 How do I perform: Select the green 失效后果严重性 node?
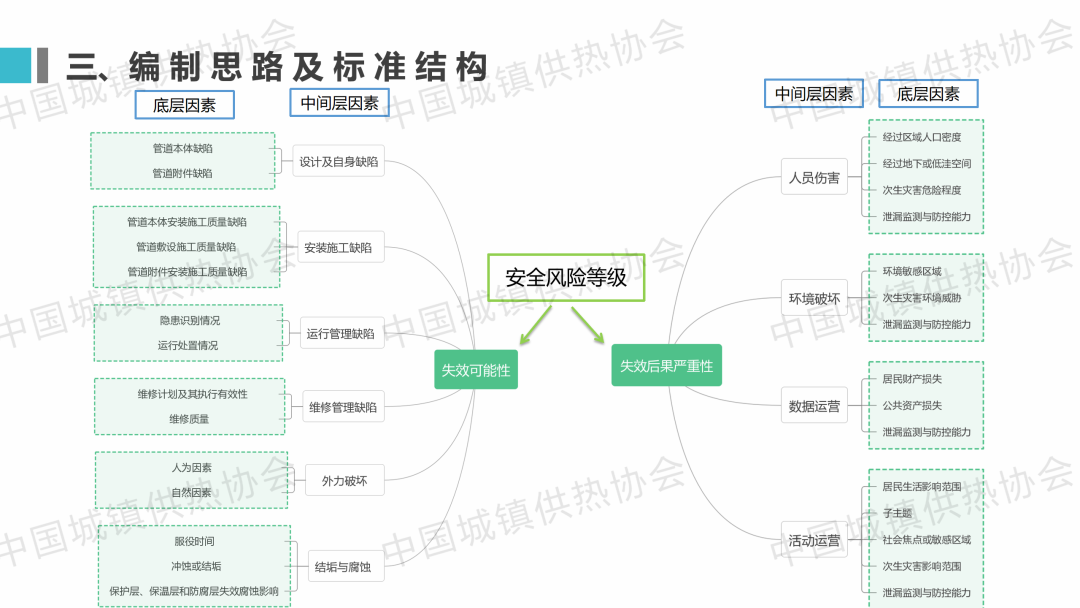[666, 366]
